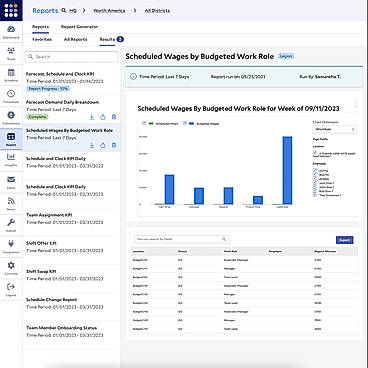
Task: Click the info icon beside Time Period banner
Action: (x=133, y=77)
